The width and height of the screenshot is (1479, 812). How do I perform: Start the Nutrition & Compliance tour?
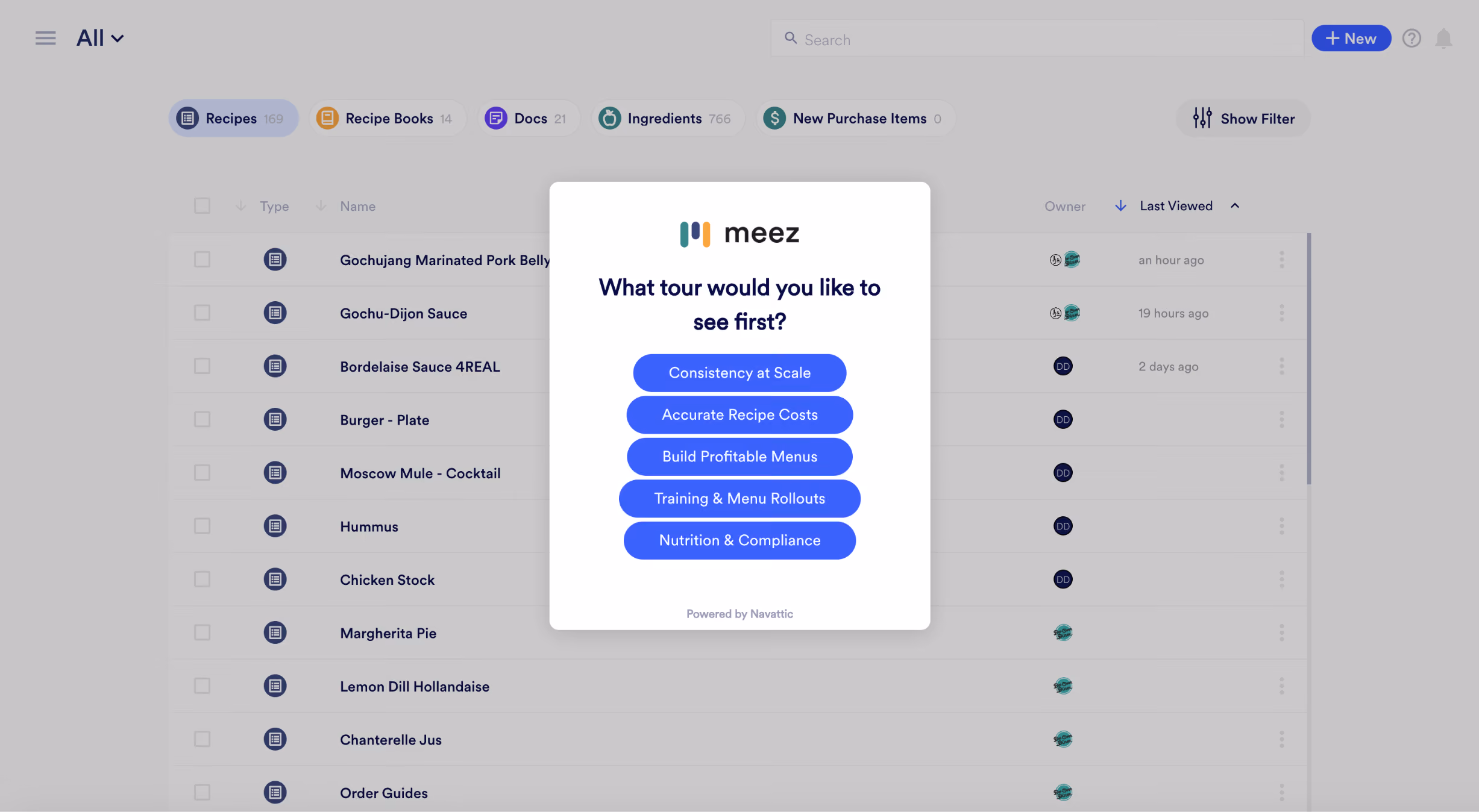(739, 540)
